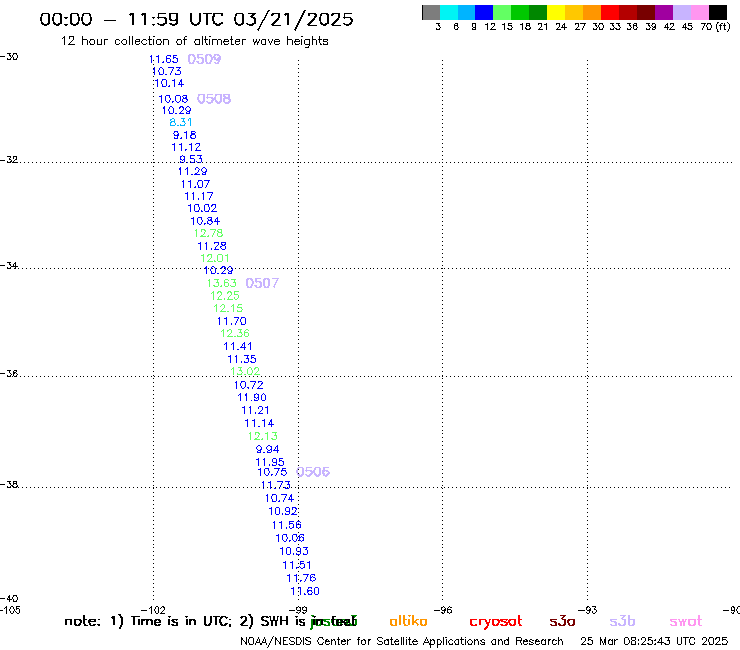Click the wave height value 11.28

(x=212, y=246)
